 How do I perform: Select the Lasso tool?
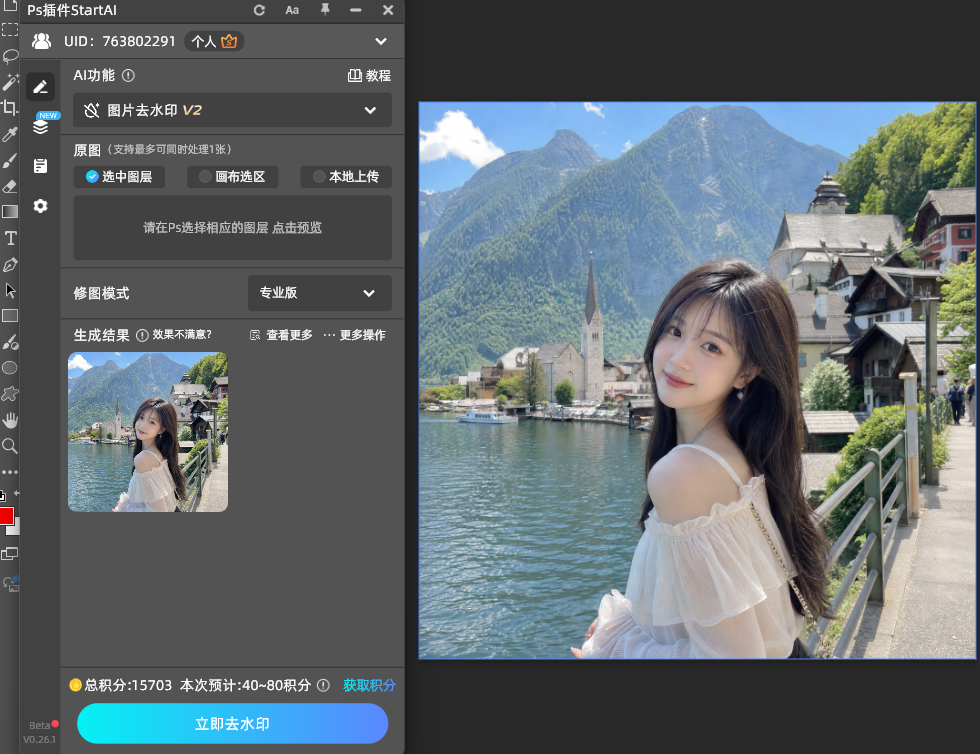10,56
